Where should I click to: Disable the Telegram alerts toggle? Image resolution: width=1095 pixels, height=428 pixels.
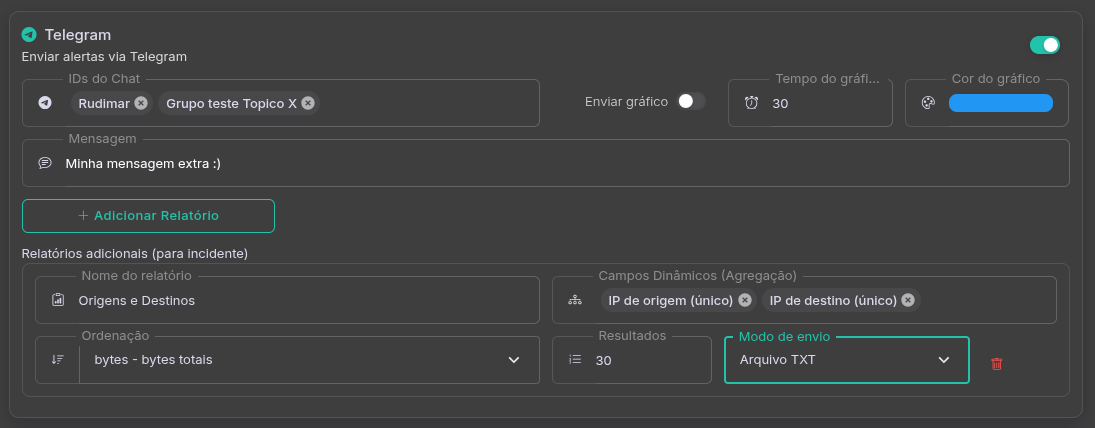coord(1045,45)
